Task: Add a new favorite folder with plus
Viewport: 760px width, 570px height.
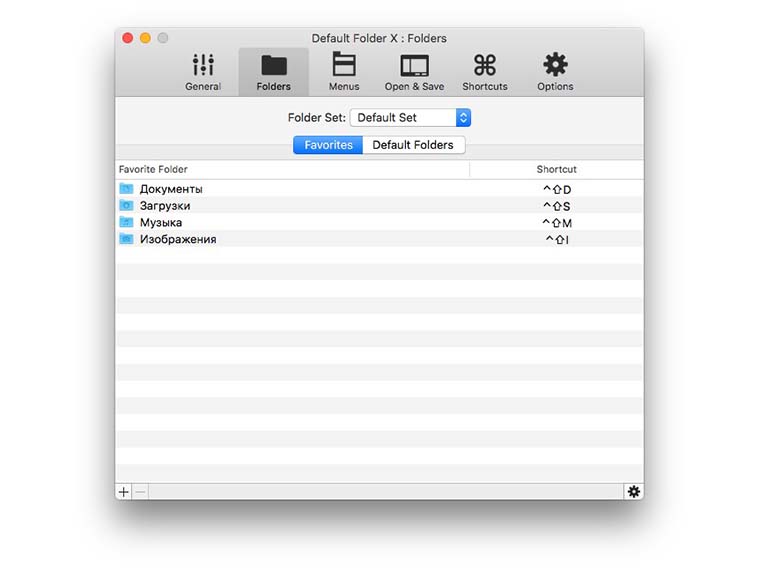Action: [x=124, y=492]
